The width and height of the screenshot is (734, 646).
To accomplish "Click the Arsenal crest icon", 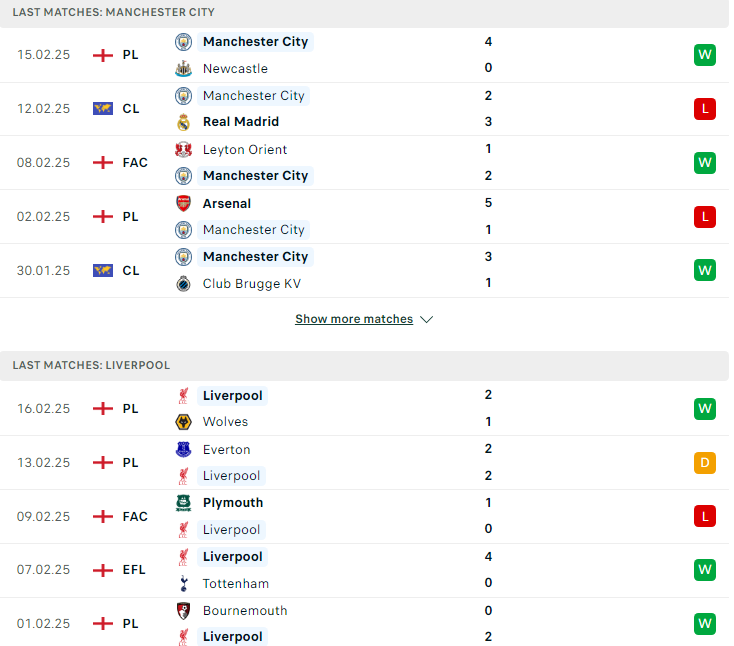I will (184, 204).
